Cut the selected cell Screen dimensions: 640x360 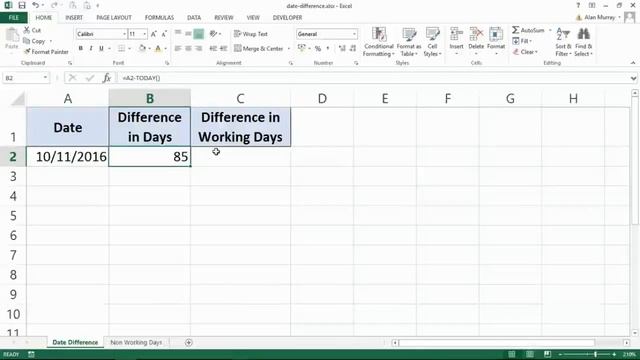coord(32,30)
